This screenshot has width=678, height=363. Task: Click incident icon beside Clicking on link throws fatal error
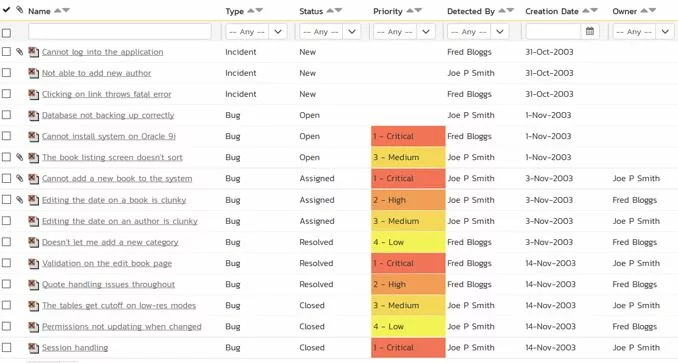tap(34, 94)
